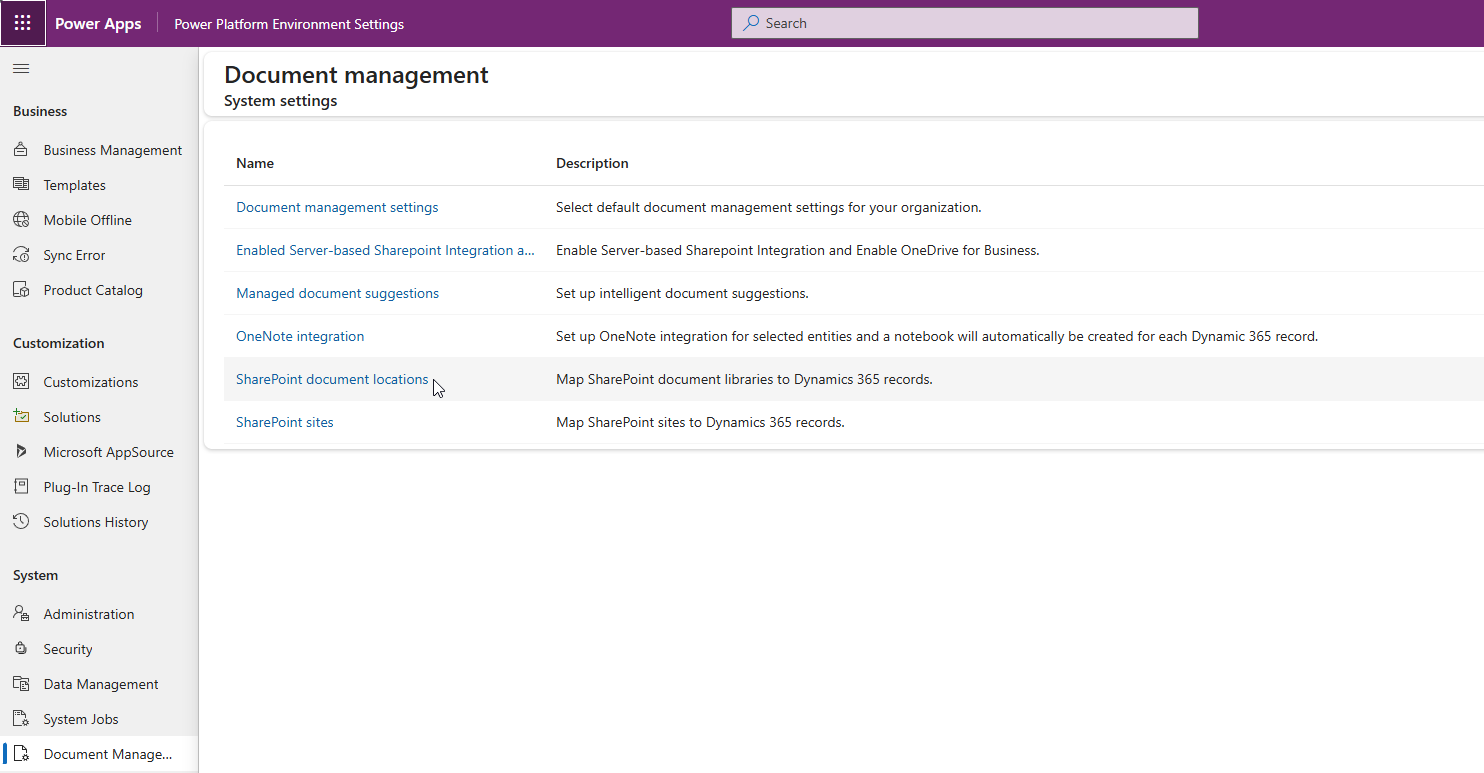The image size is (1484, 773).
Task: Click the Sync Error icon
Action: (21, 255)
